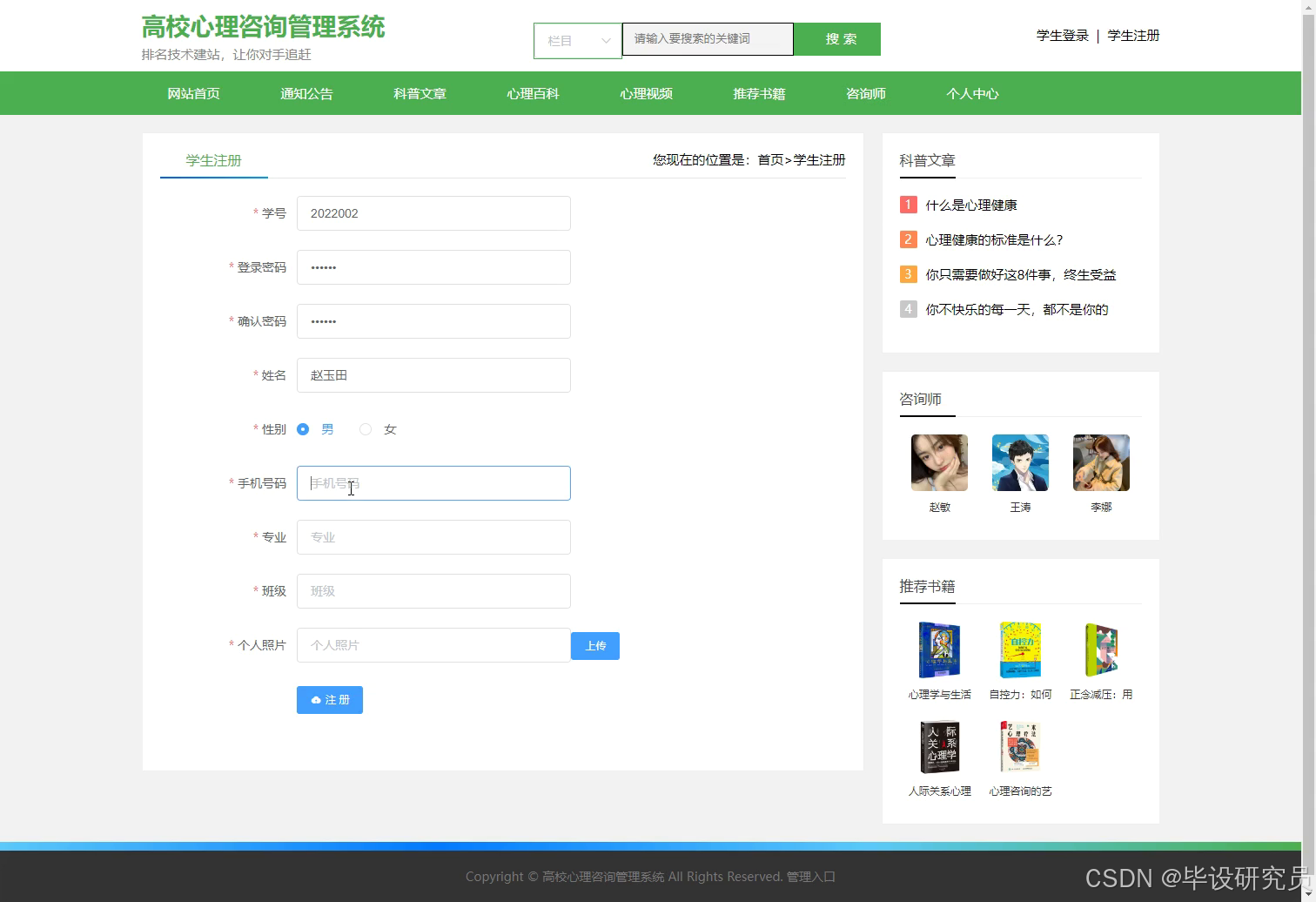Open the 自控力 book cover
The width and height of the screenshot is (1316, 902).
click(x=1020, y=650)
